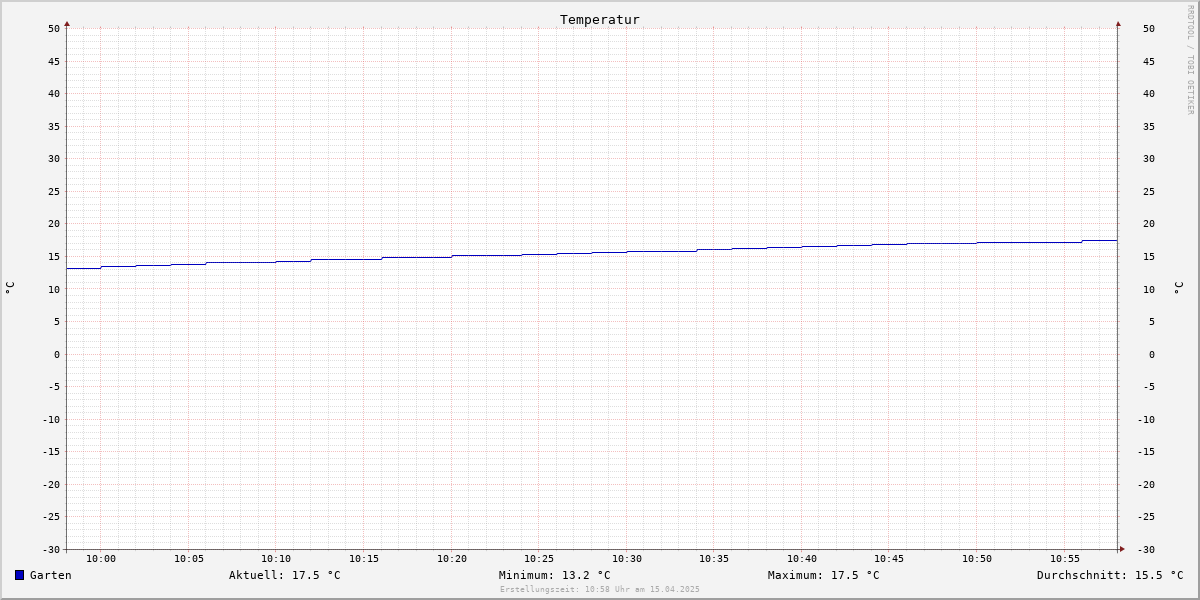Click the °C unit label on right axis
The height and width of the screenshot is (600, 1200).
pos(1178,287)
